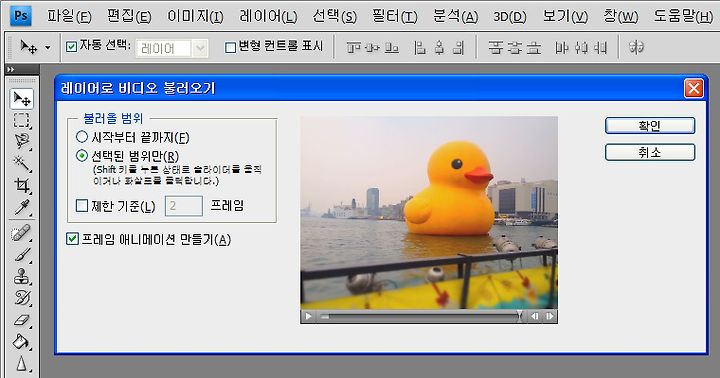720x378 pixels.
Task: Click the rubber duck preview image
Action: pyautogui.click(x=429, y=213)
